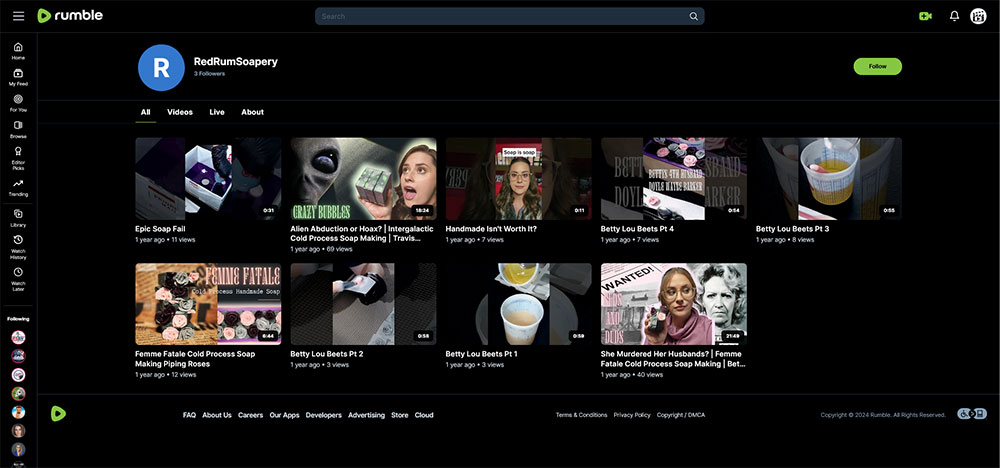Open Trending in the sidebar
The width and height of the screenshot is (1000, 468).
(x=18, y=188)
